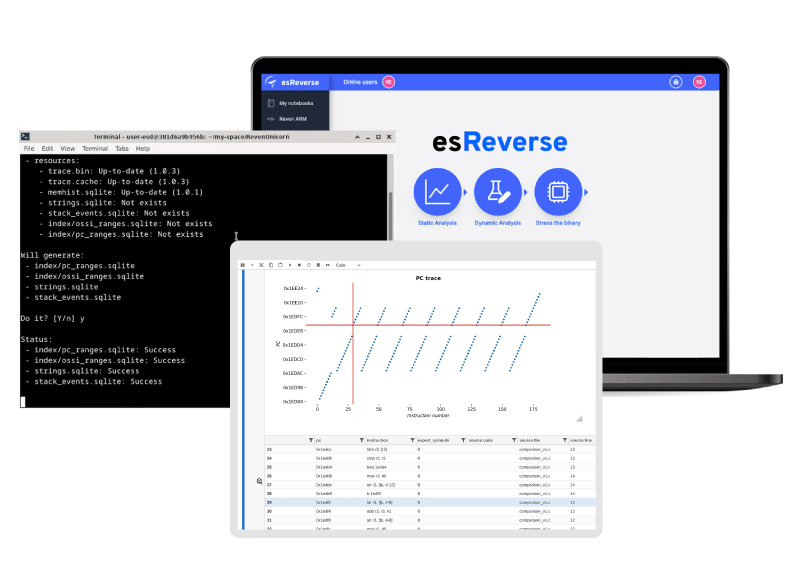The width and height of the screenshot is (800, 562).
Task: Paste the cell with the clipboard icon
Action: tap(280, 265)
